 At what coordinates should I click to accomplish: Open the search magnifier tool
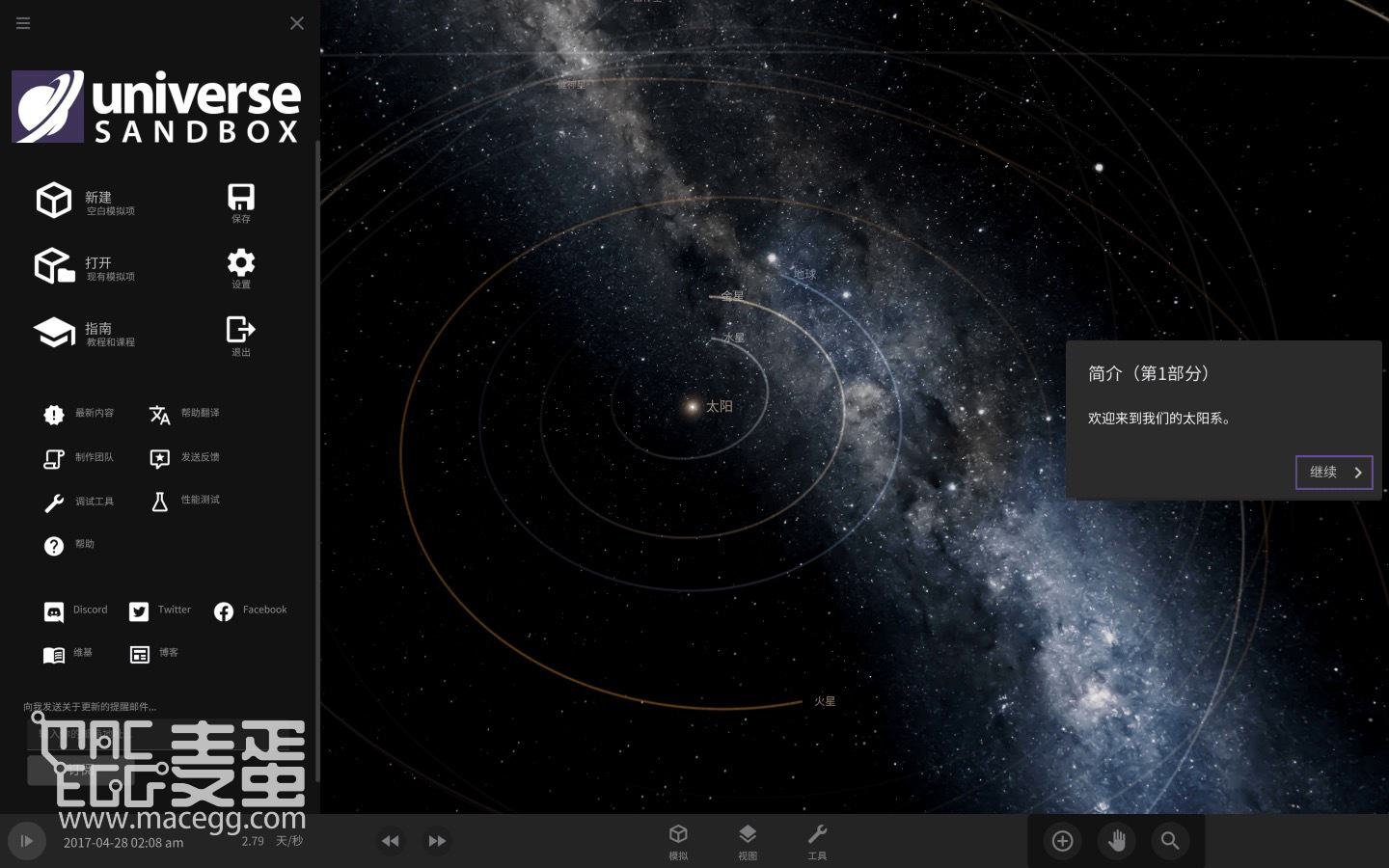click(1170, 841)
